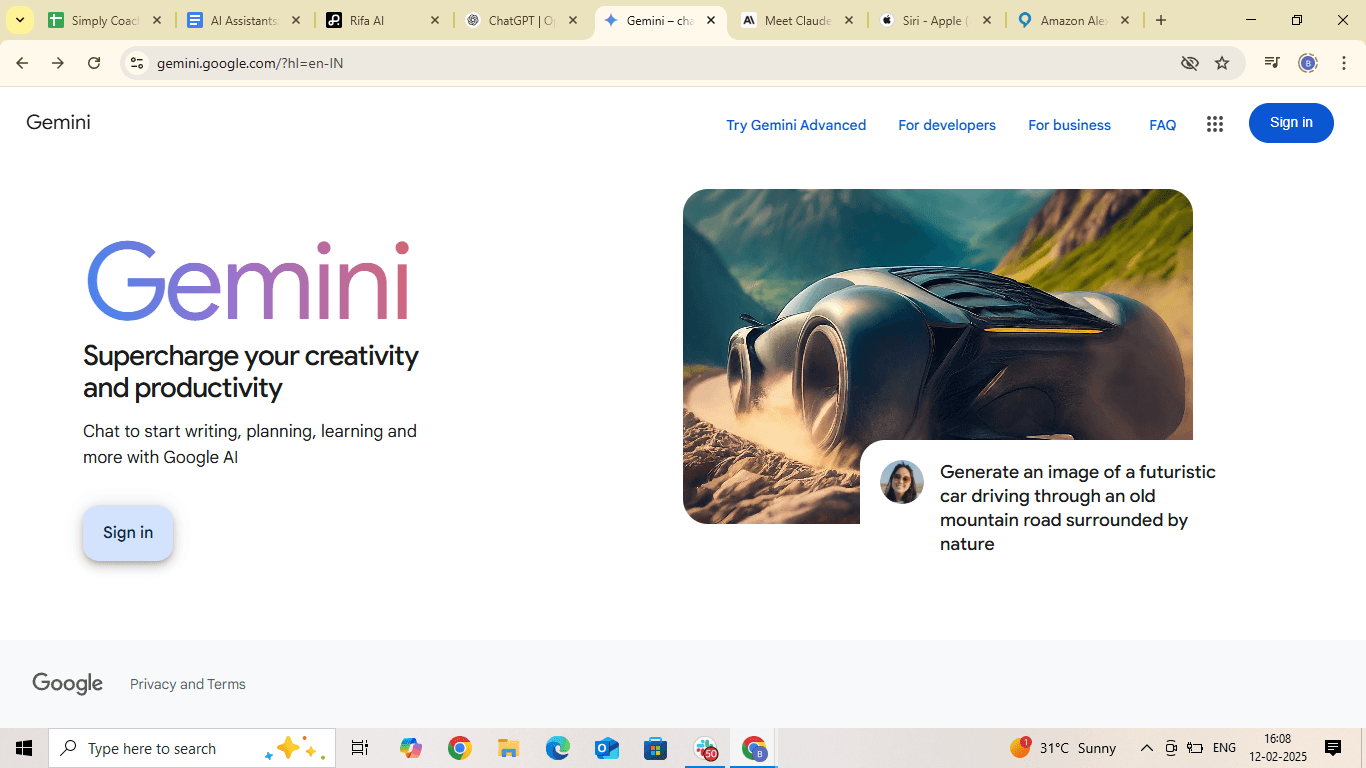Open Task View on taskbar
This screenshot has width=1366, height=768.
(x=360, y=748)
